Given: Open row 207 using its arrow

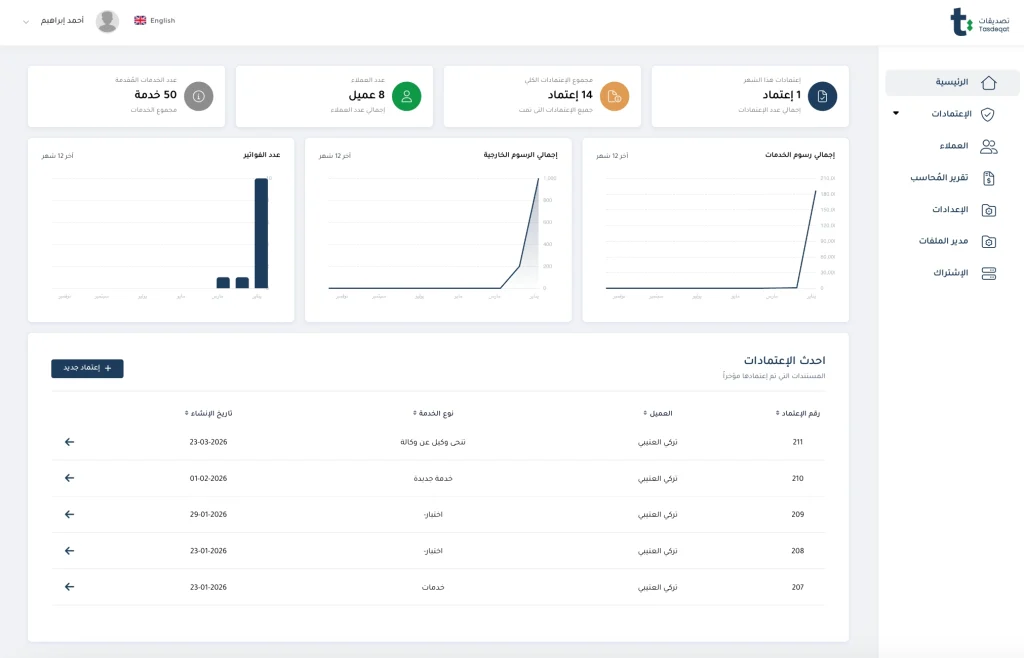Looking at the screenshot, I should [69, 587].
